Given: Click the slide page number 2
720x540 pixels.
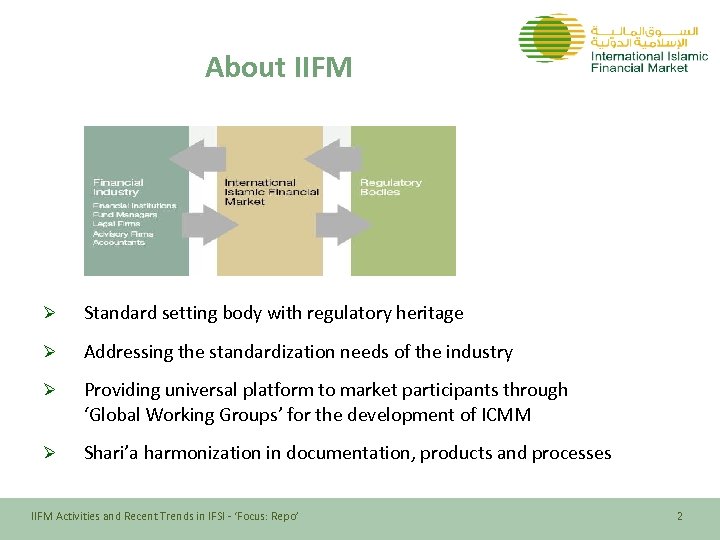Looking at the screenshot, I should click(680, 516).
